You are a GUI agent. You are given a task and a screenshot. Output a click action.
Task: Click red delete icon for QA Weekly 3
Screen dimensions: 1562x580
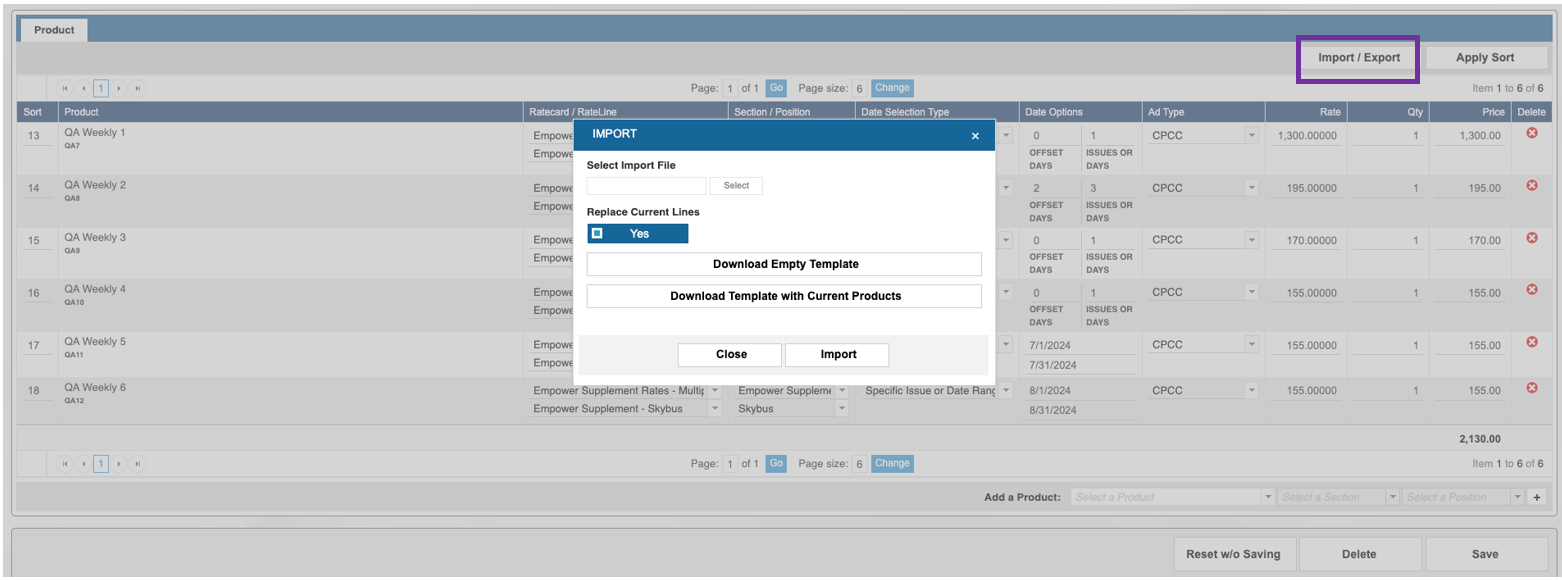coord(1531,238)
